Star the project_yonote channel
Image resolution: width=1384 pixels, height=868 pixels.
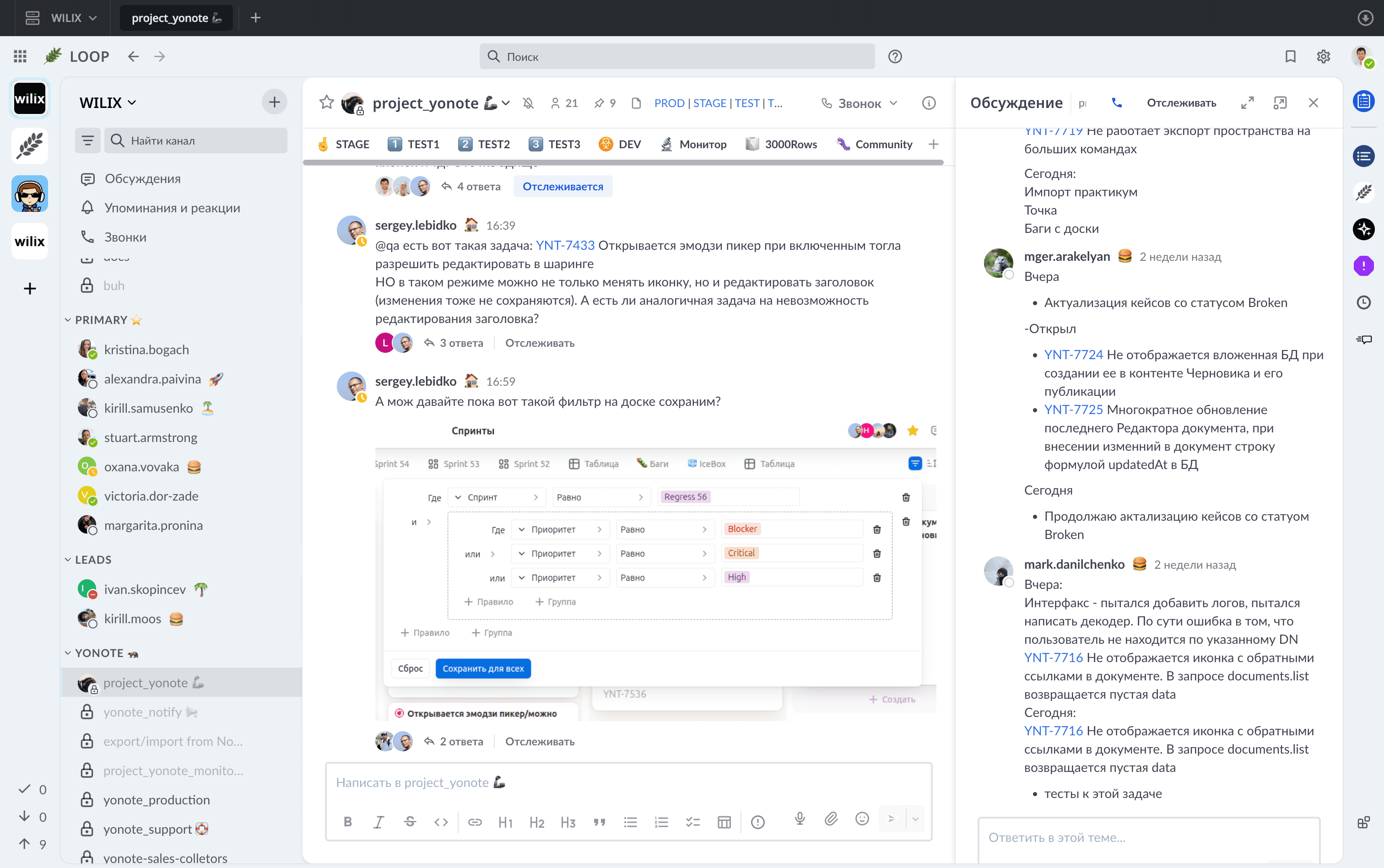327,103
